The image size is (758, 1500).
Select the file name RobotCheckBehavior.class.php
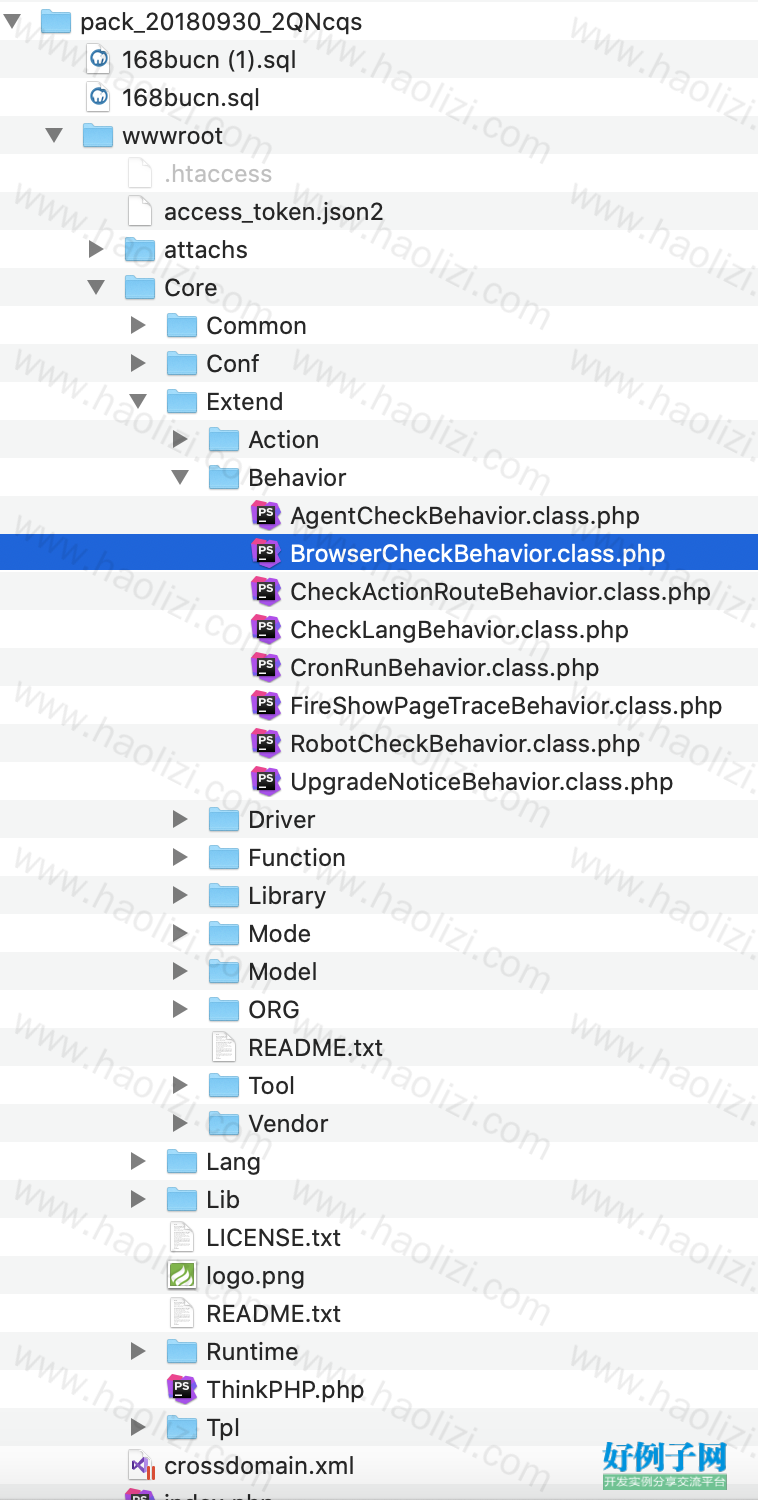point(465,744)
